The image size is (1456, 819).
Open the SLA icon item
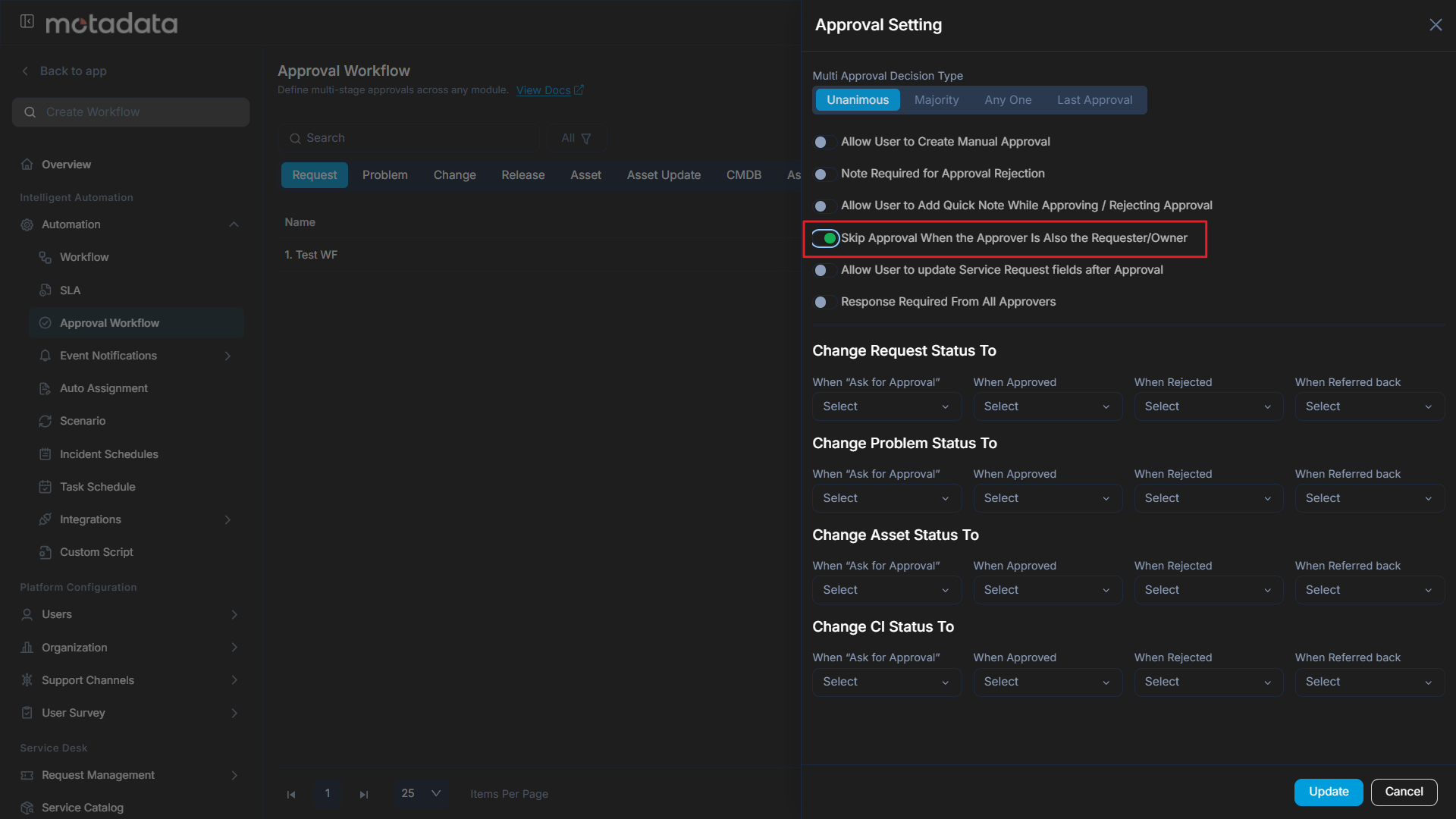pyautogui.click(x=45, y=290)
